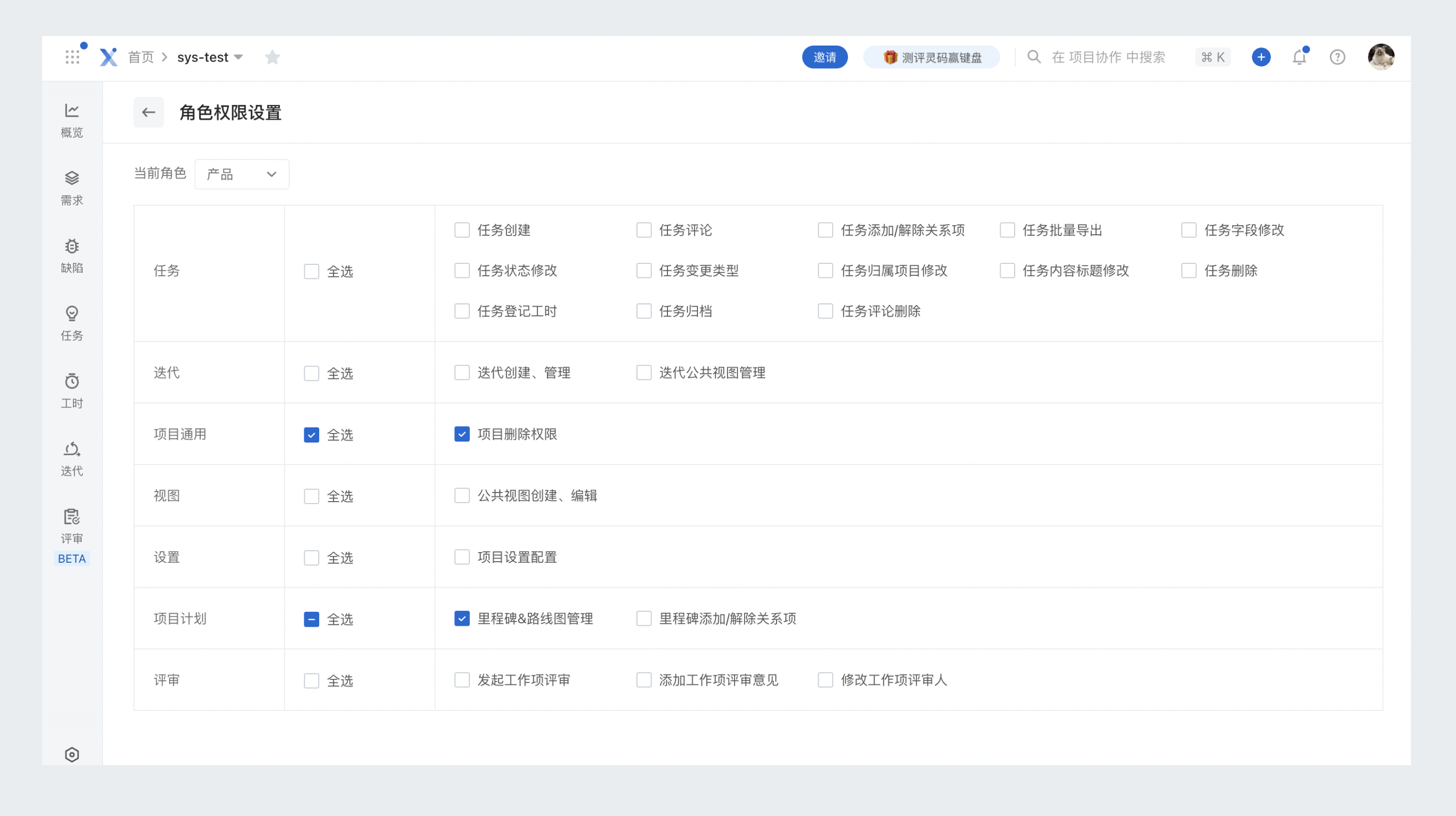Check the 任务评论删除 permission
1456x816 pixels.
coord(825,311)
